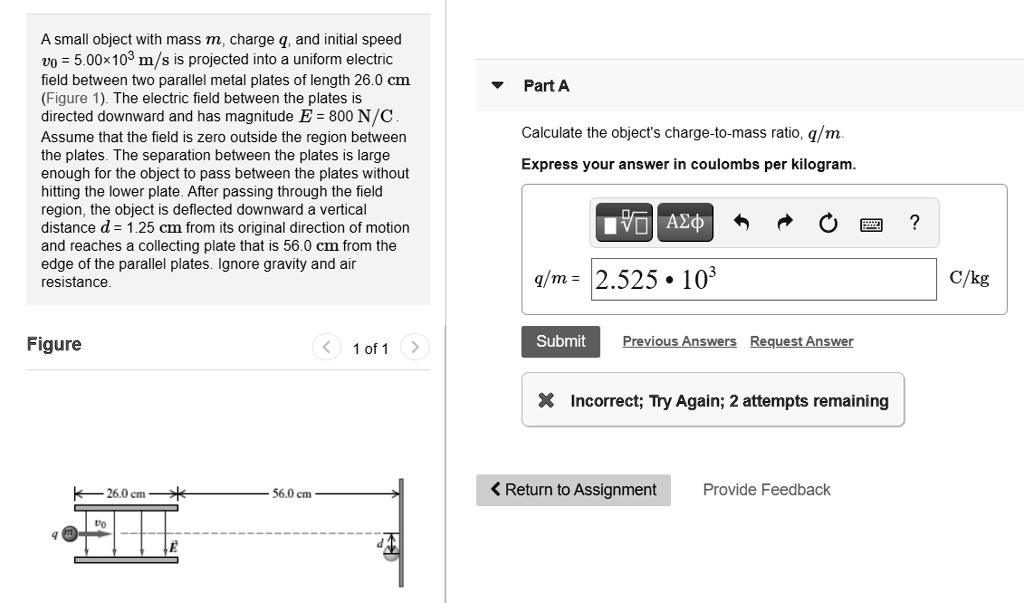
Task: Open the Greek symbols ΑΣφ palette
Action: (x=685, y=223)
